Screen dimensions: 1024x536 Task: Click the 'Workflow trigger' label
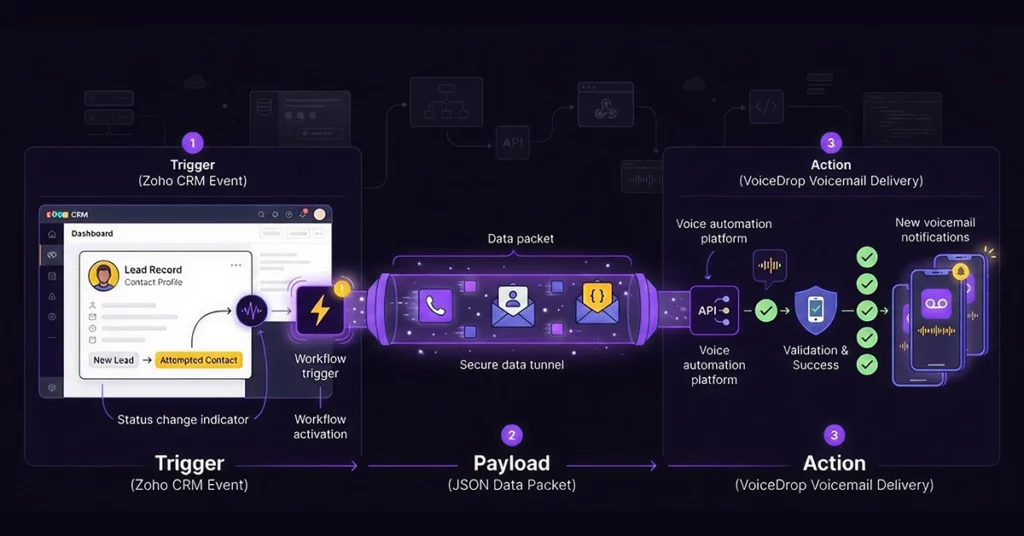pyautogui.click(x=320, y=366)
